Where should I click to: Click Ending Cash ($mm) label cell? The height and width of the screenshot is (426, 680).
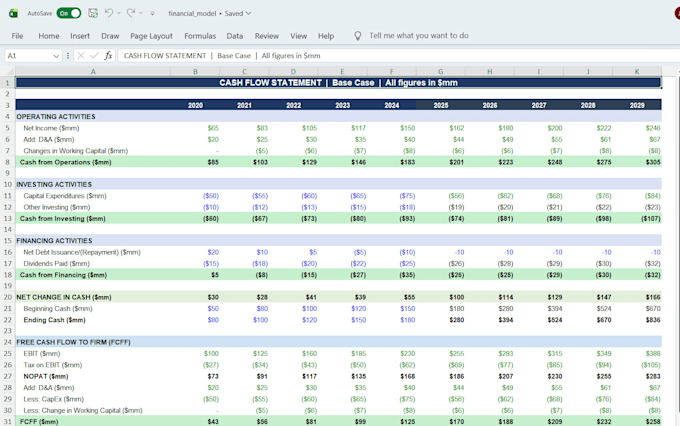pyautogui.click(x=54, y=320)
